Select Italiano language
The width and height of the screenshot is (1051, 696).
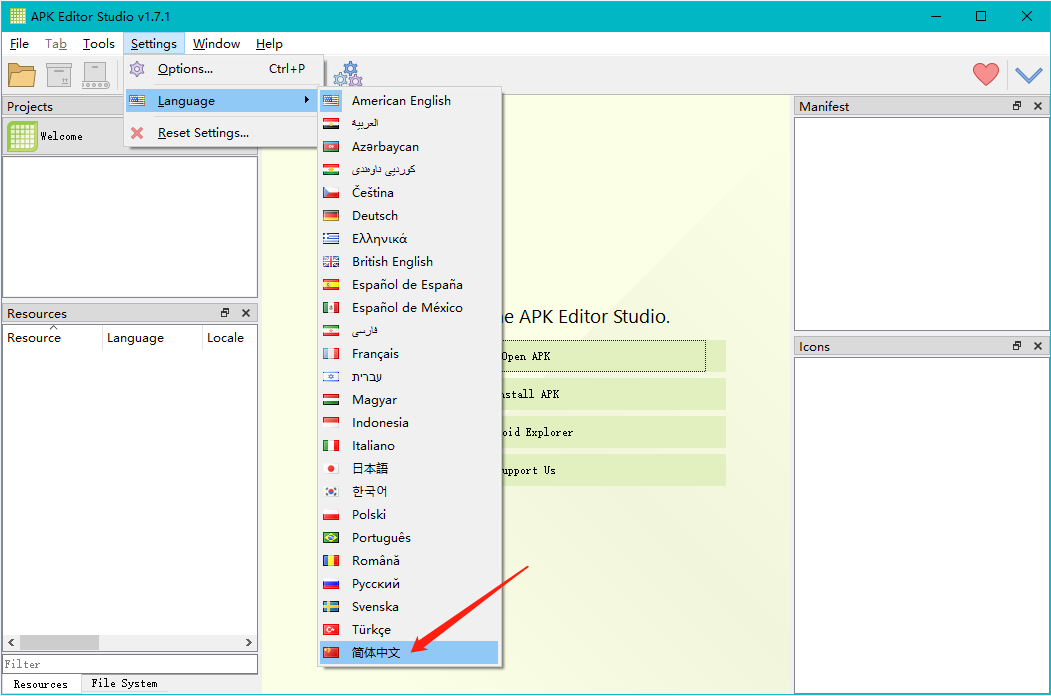[x=409, y=445]
